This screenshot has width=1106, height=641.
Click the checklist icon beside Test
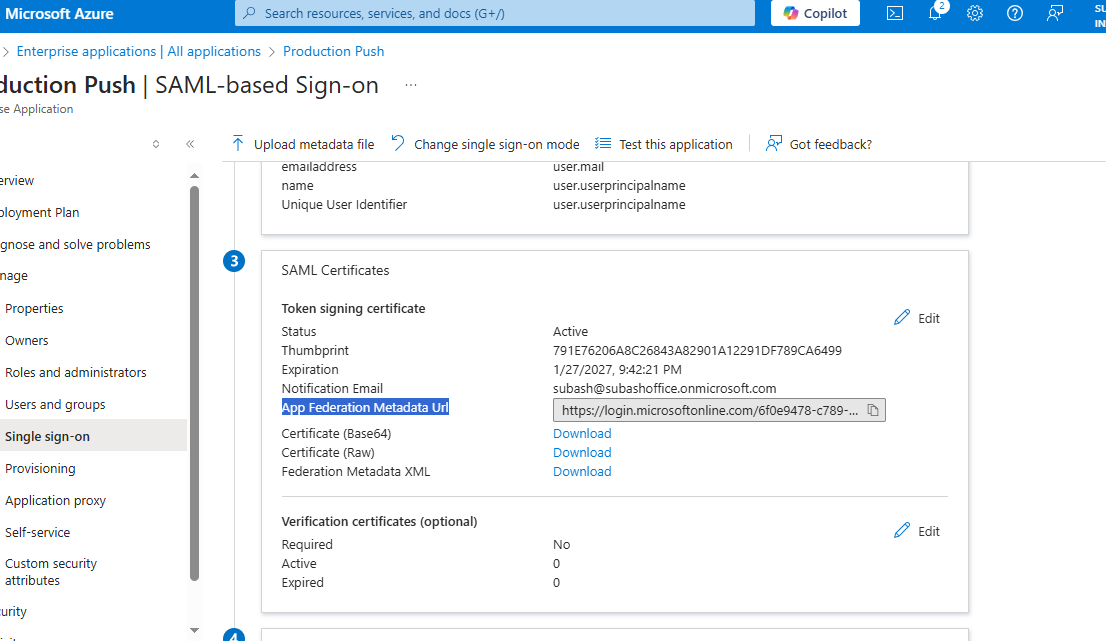pos(602,144)
